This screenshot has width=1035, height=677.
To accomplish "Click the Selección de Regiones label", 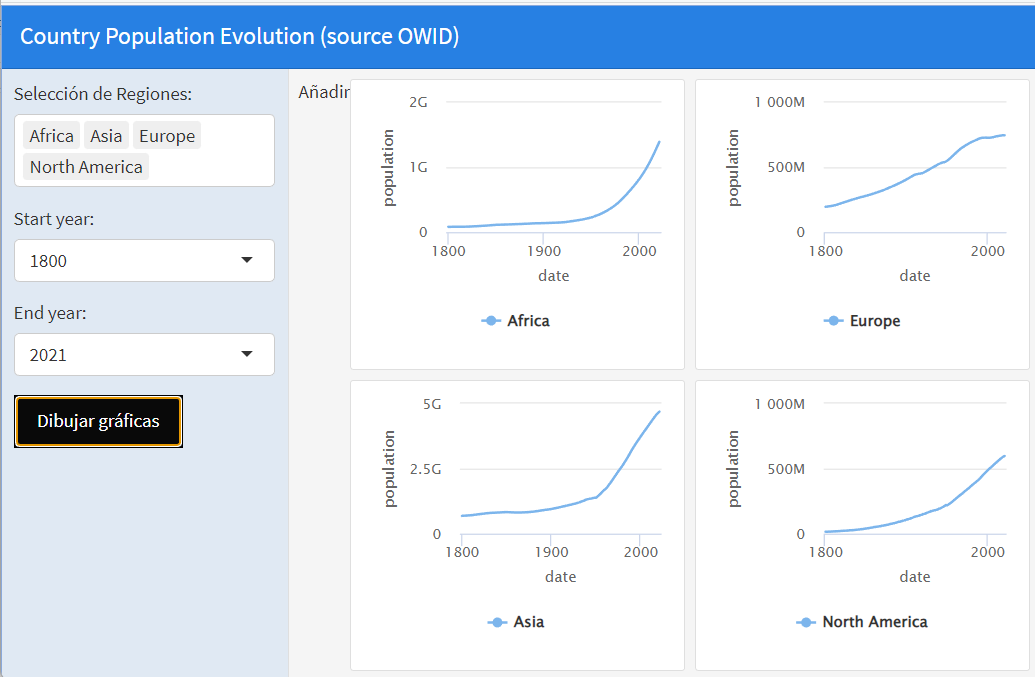I will coord(103,94).
